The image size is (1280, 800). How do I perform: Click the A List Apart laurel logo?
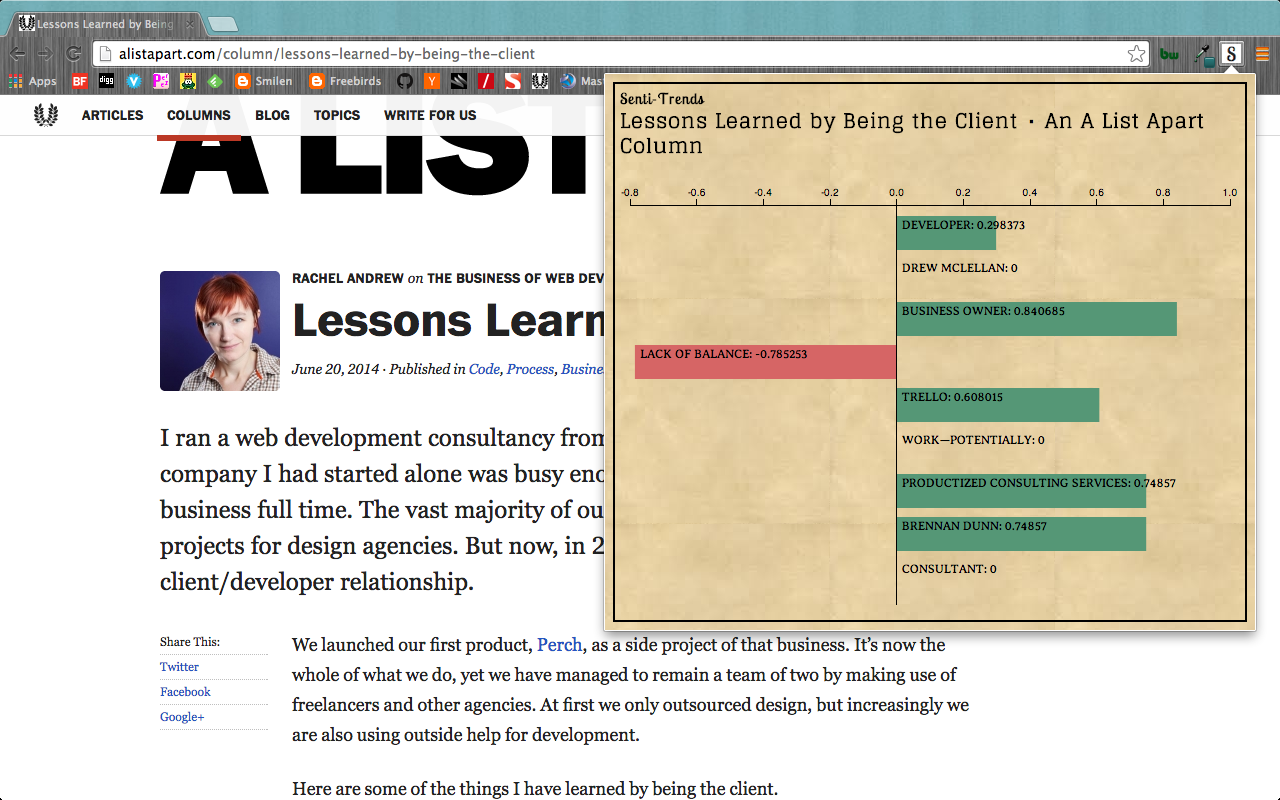[46, 115]
